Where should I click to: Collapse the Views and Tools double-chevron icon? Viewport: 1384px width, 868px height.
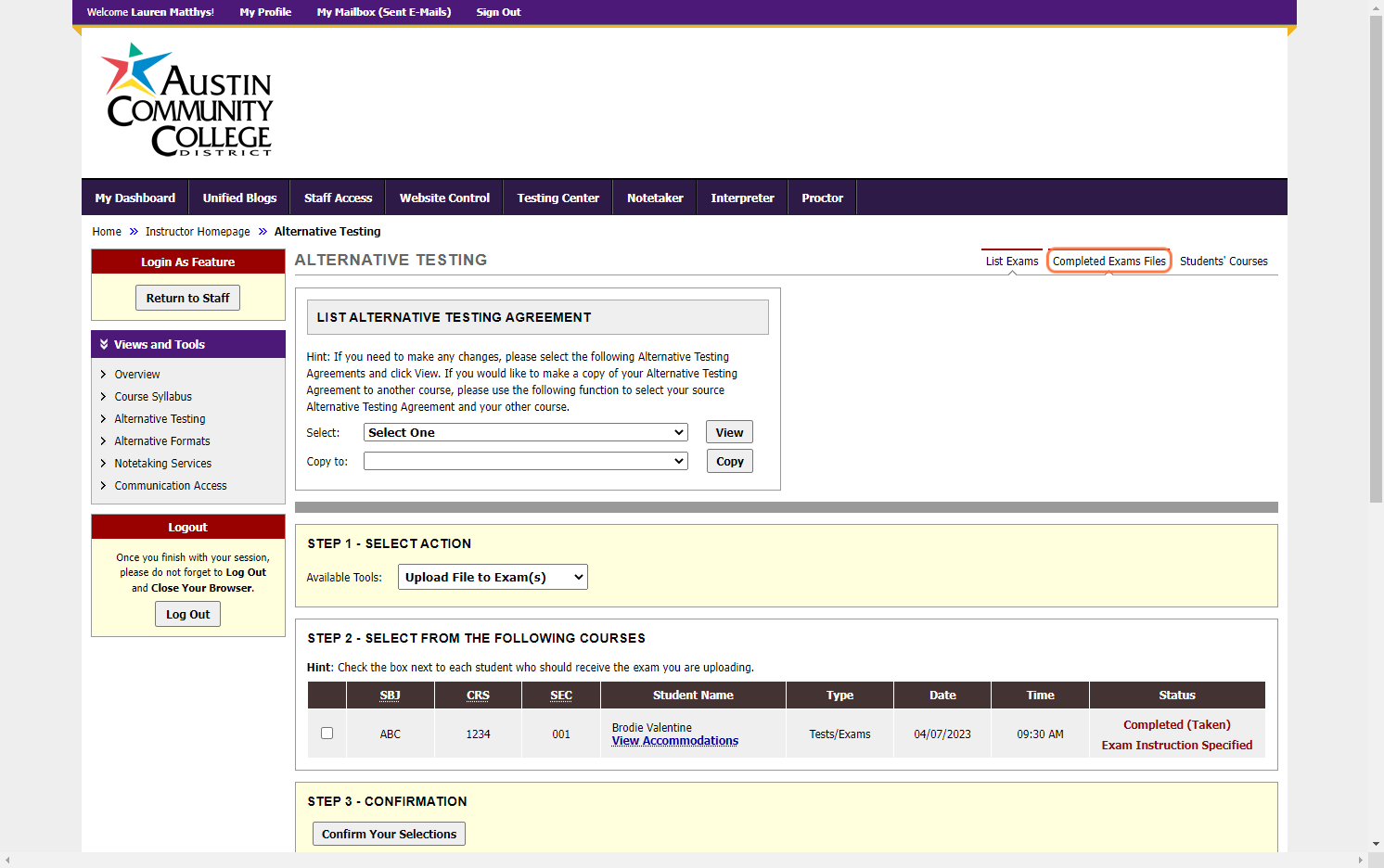pyautogui.click(x=104, y=344)
